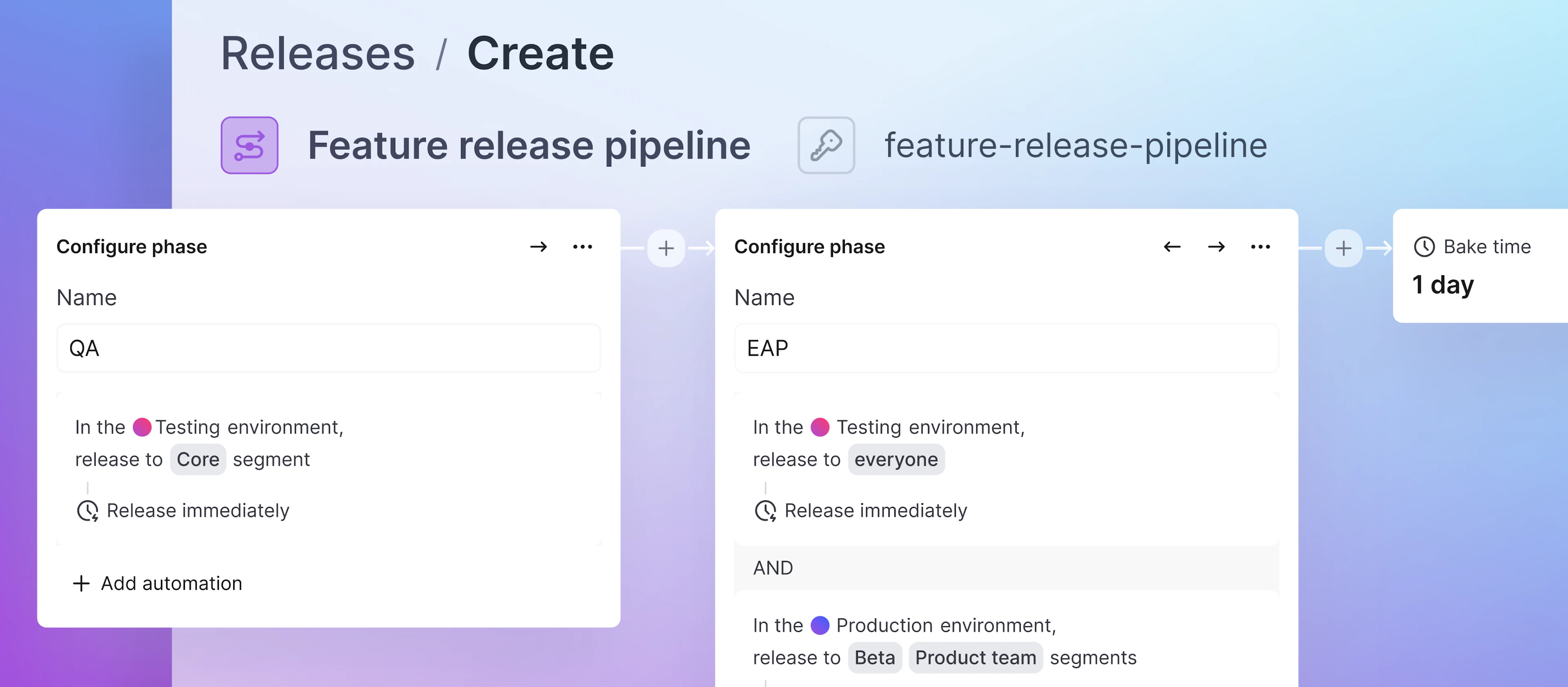Click the plus before the Bake time card

click(x=1343, y=248)
